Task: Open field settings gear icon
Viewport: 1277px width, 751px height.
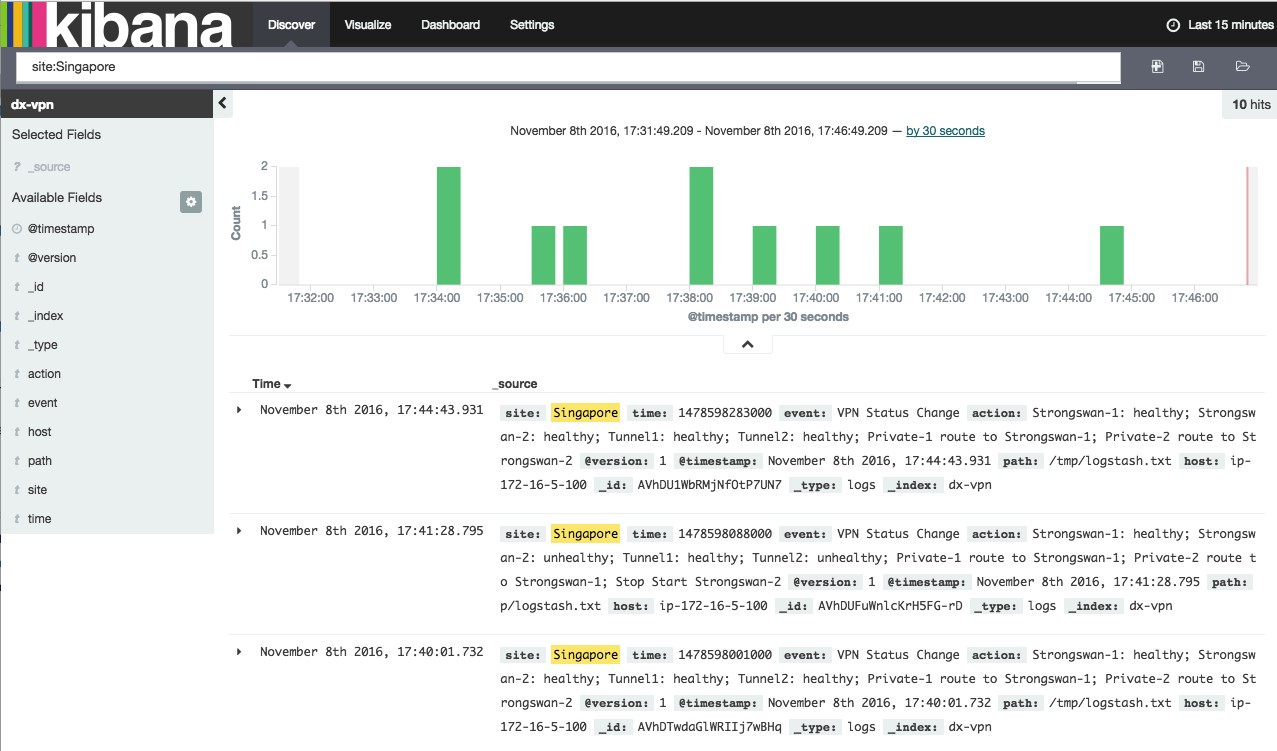Action: coord(191,202)
